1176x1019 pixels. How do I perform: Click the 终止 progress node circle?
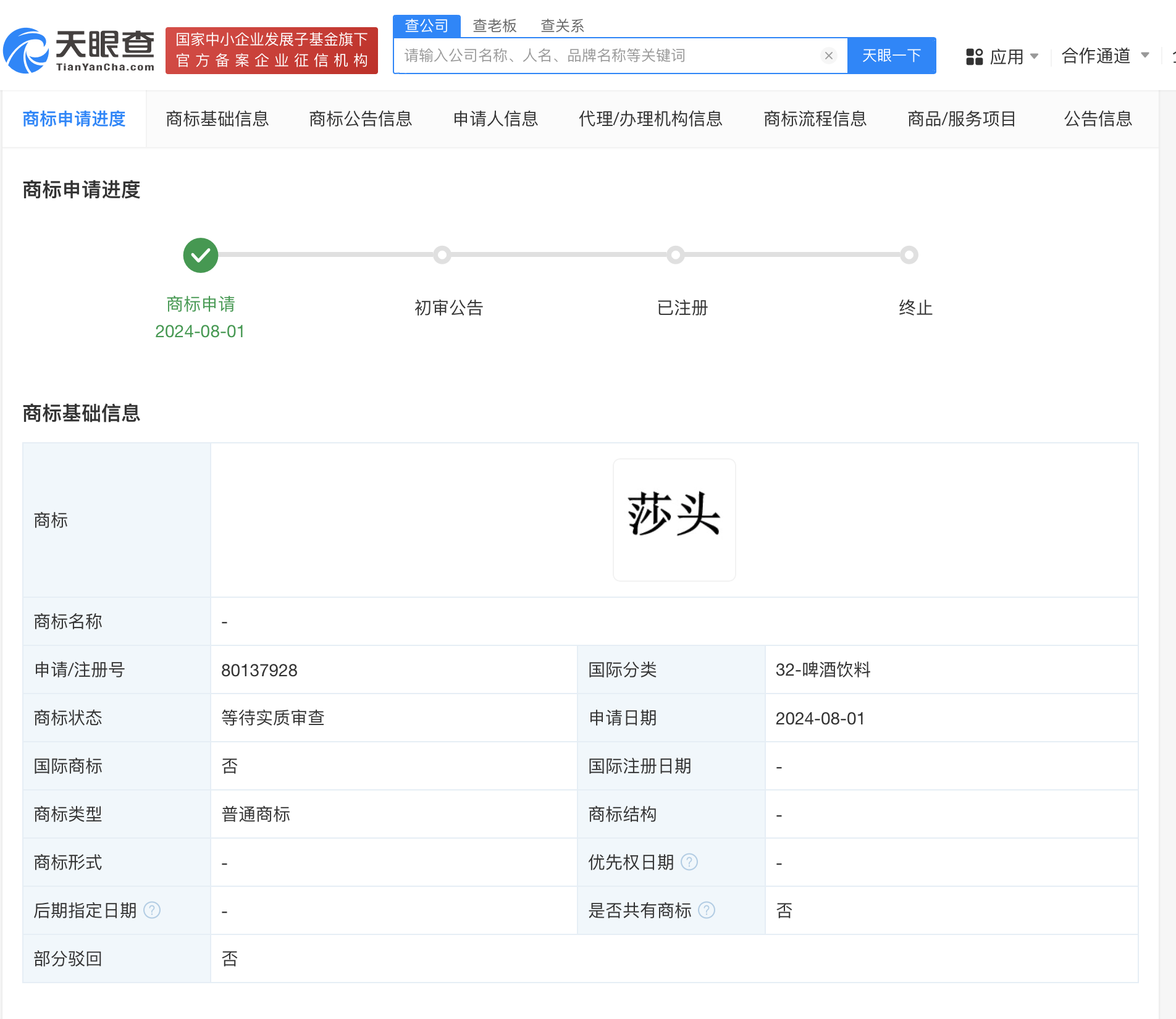908,255
